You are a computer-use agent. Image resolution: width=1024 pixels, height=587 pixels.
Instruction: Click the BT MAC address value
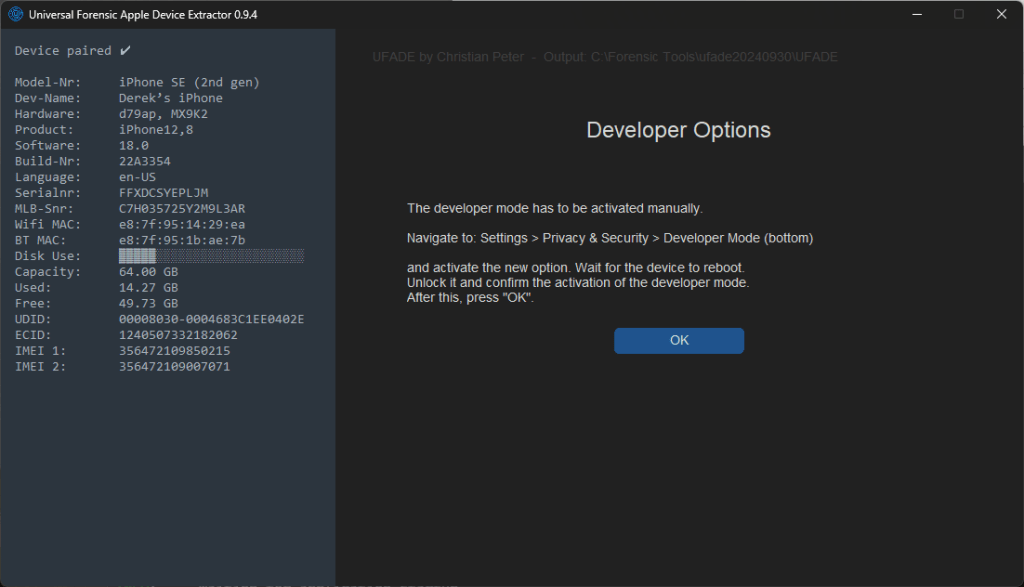181,240
